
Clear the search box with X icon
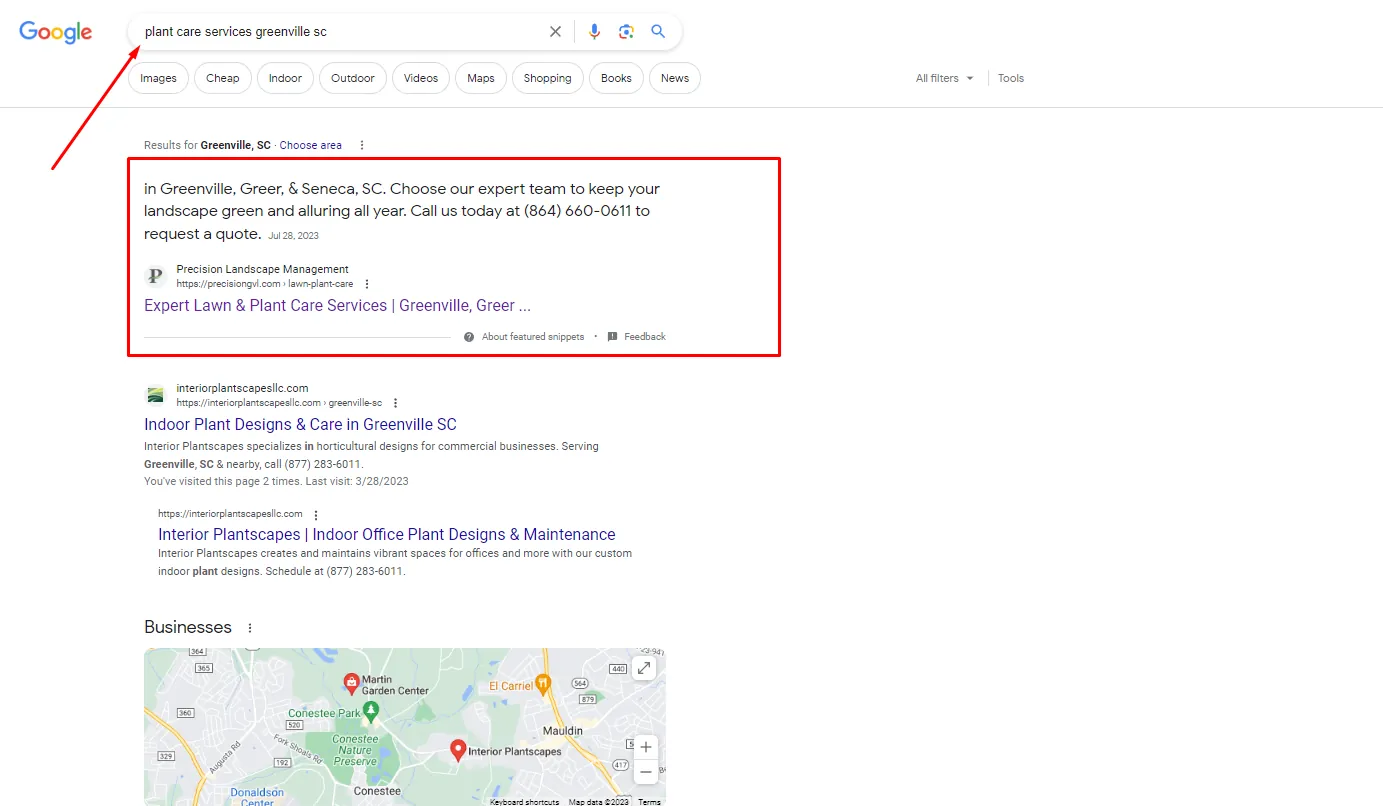[x=555, y=32]
